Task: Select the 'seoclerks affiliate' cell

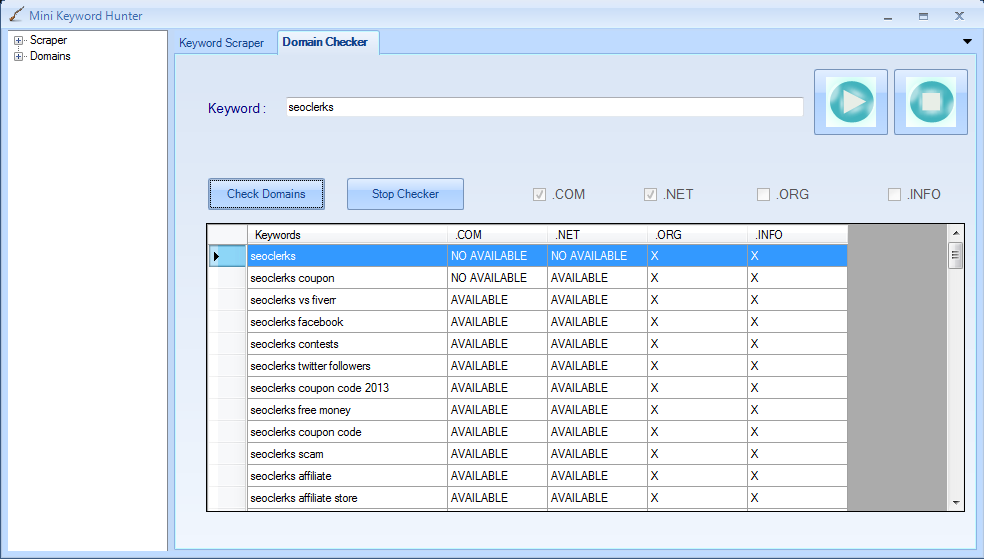Action: point(347,476)
